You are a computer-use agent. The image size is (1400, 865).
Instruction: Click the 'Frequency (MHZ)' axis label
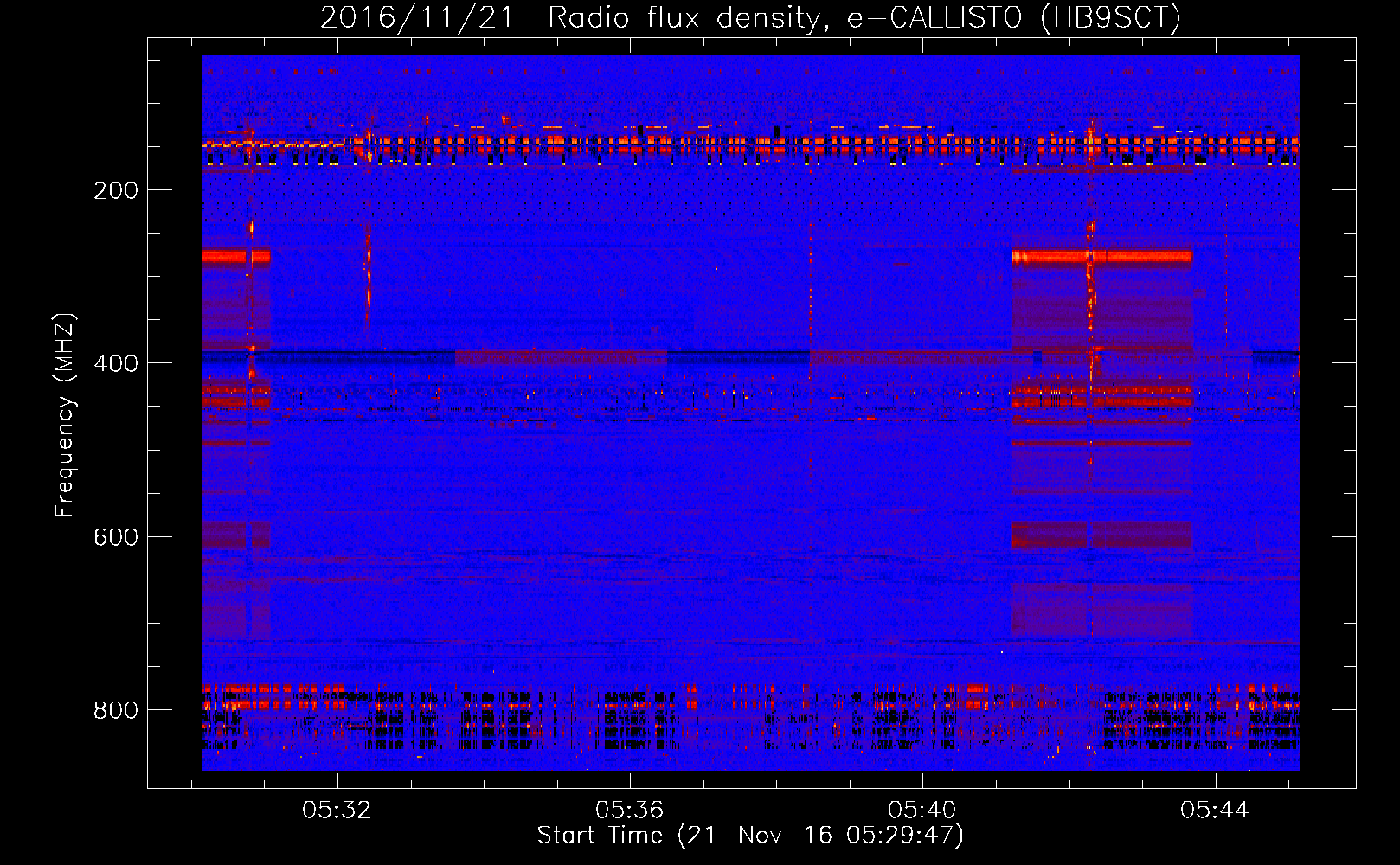65,415
